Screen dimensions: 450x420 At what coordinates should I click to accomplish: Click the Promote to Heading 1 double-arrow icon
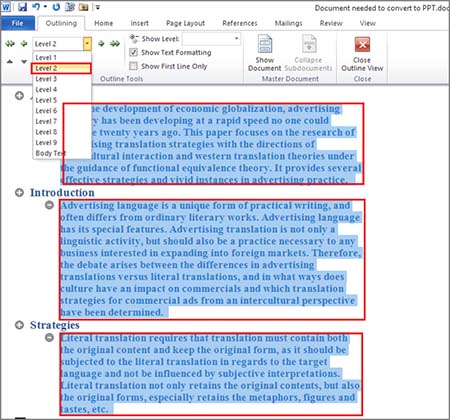pos(10,44)
